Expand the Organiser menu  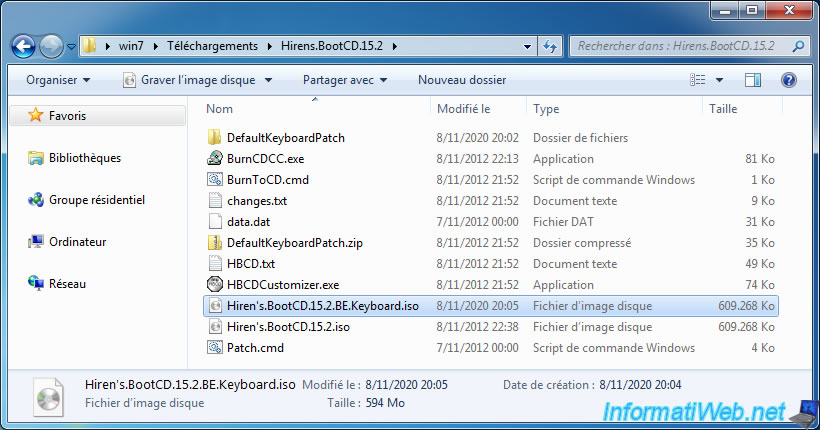coord(58,80)
